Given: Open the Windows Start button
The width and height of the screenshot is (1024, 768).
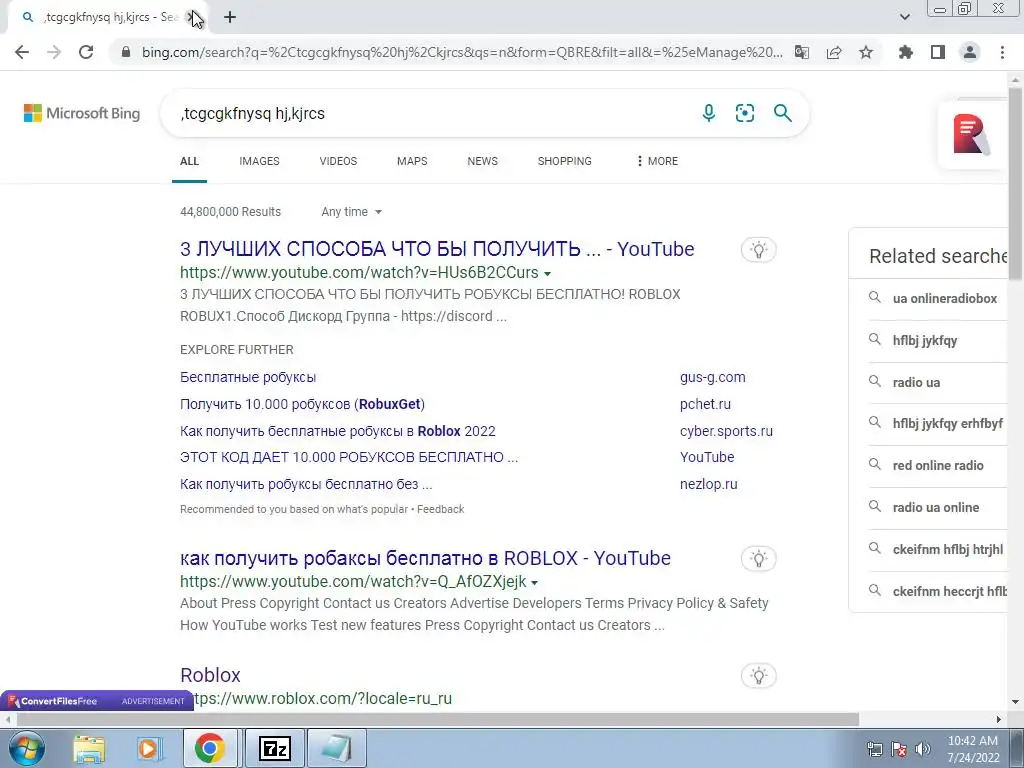Looking at the screenshot, I should pos(26,748).
